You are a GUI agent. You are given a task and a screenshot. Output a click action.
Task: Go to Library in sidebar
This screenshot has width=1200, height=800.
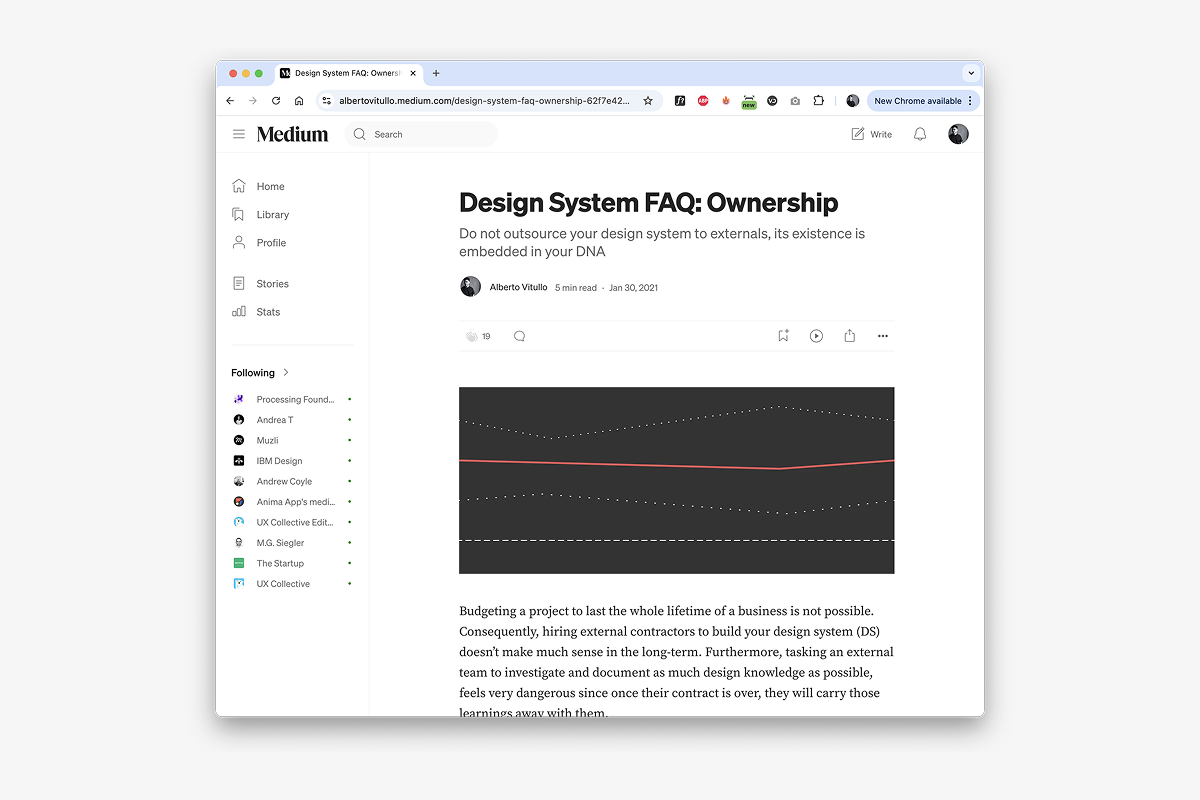tap(272, 214)
